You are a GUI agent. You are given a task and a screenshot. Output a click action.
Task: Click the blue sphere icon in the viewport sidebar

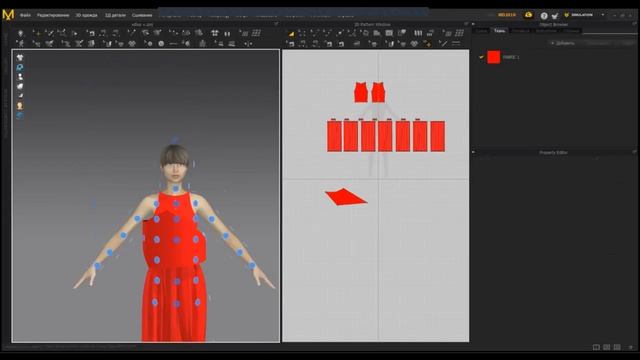20,116
